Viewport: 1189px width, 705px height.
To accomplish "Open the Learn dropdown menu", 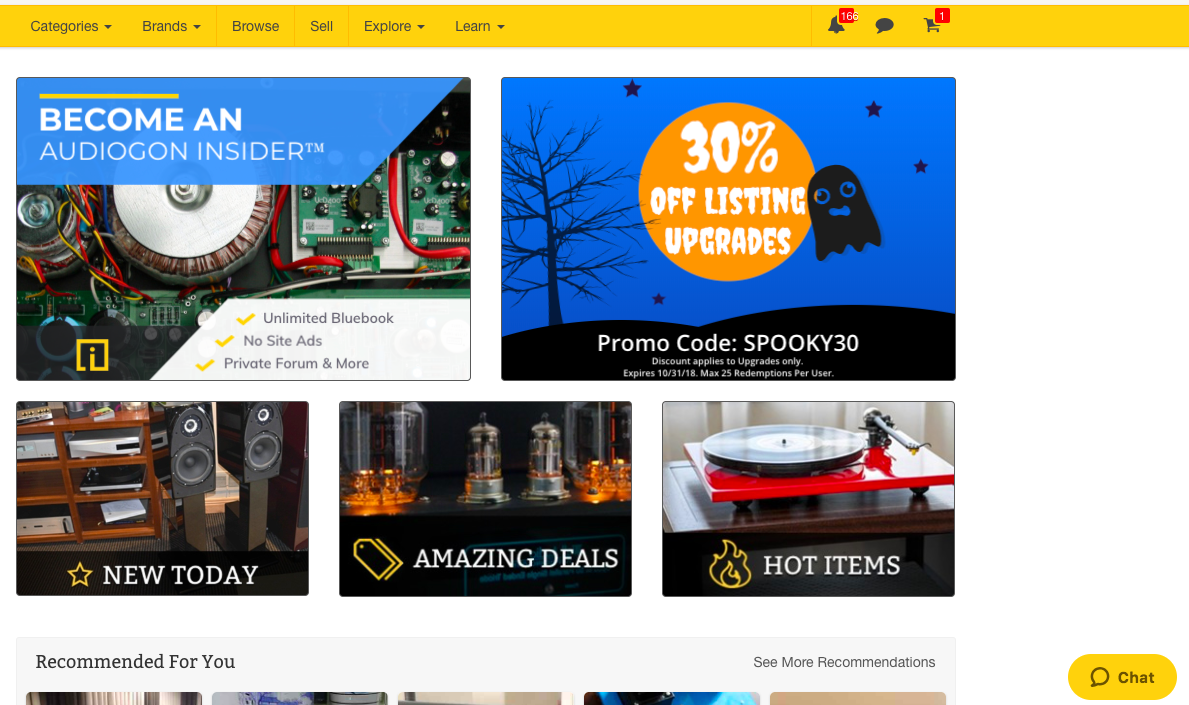I will coord(480,26).
